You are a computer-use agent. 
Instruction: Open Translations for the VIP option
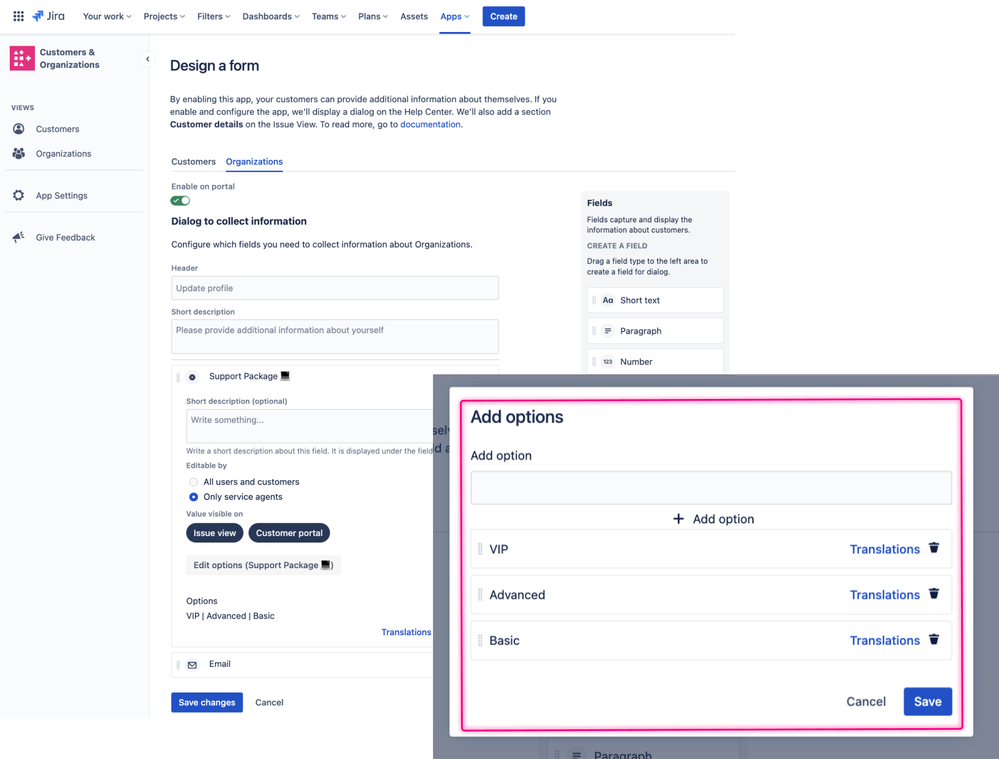[x=885, y=549]
